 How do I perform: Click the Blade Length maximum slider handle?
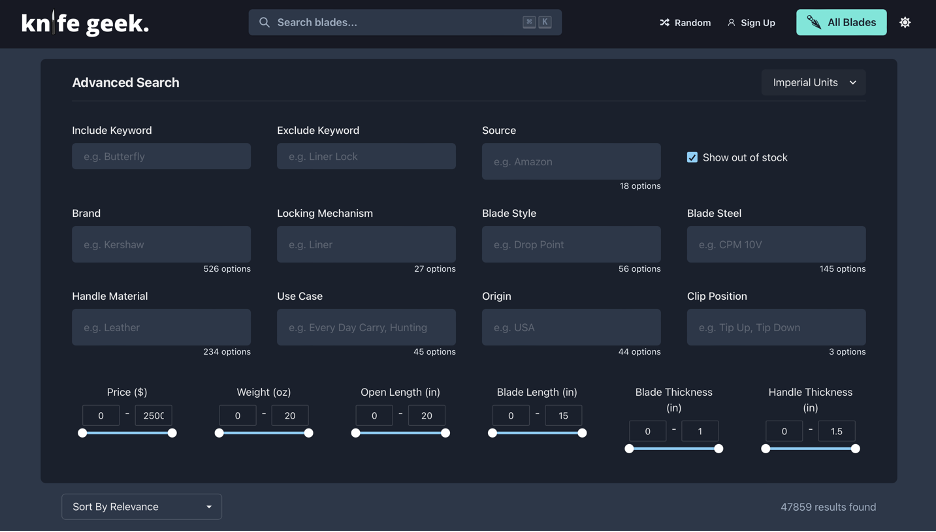[x=582, y=433]
